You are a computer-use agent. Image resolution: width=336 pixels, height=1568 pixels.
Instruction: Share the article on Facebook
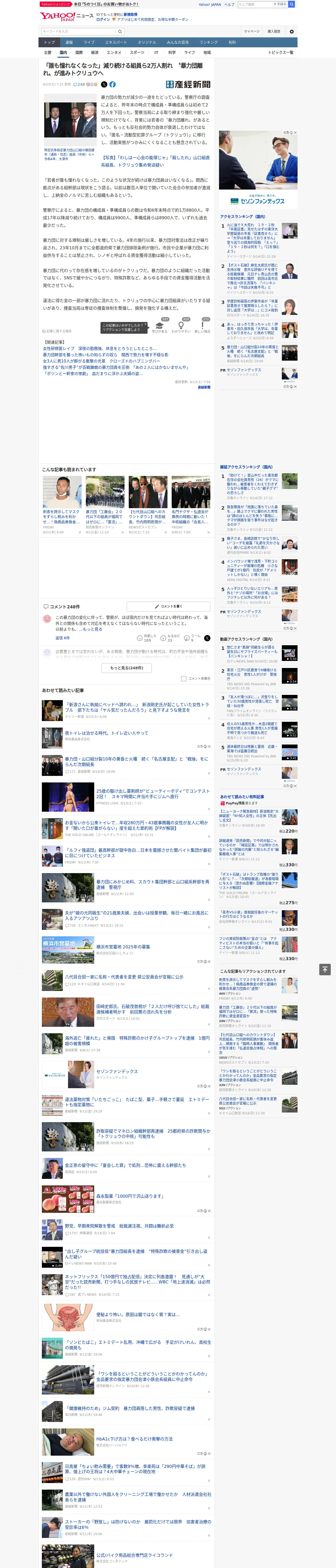112,85
